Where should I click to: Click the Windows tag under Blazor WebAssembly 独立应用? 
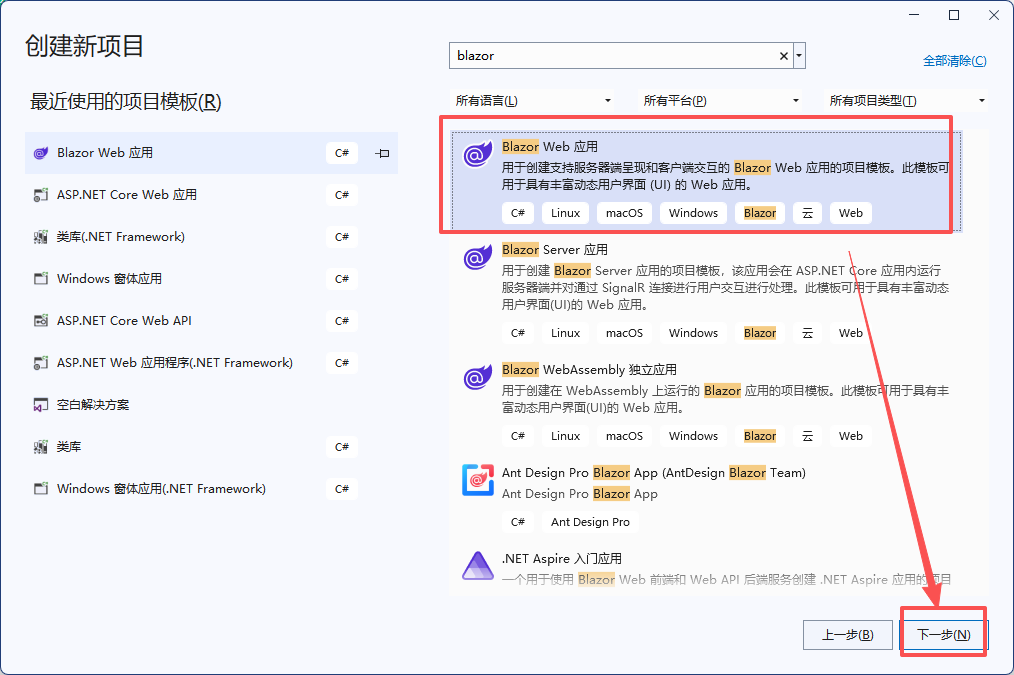tap(693, 436)
